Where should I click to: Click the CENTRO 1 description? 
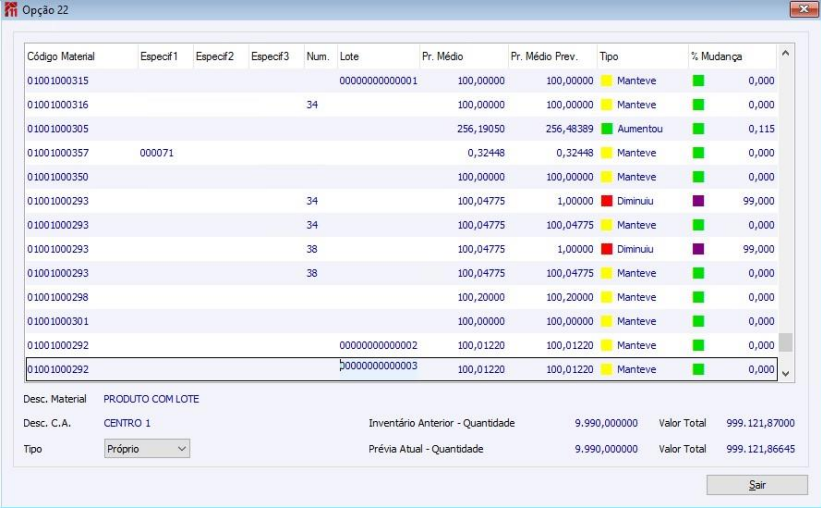(x=127, y=423)
